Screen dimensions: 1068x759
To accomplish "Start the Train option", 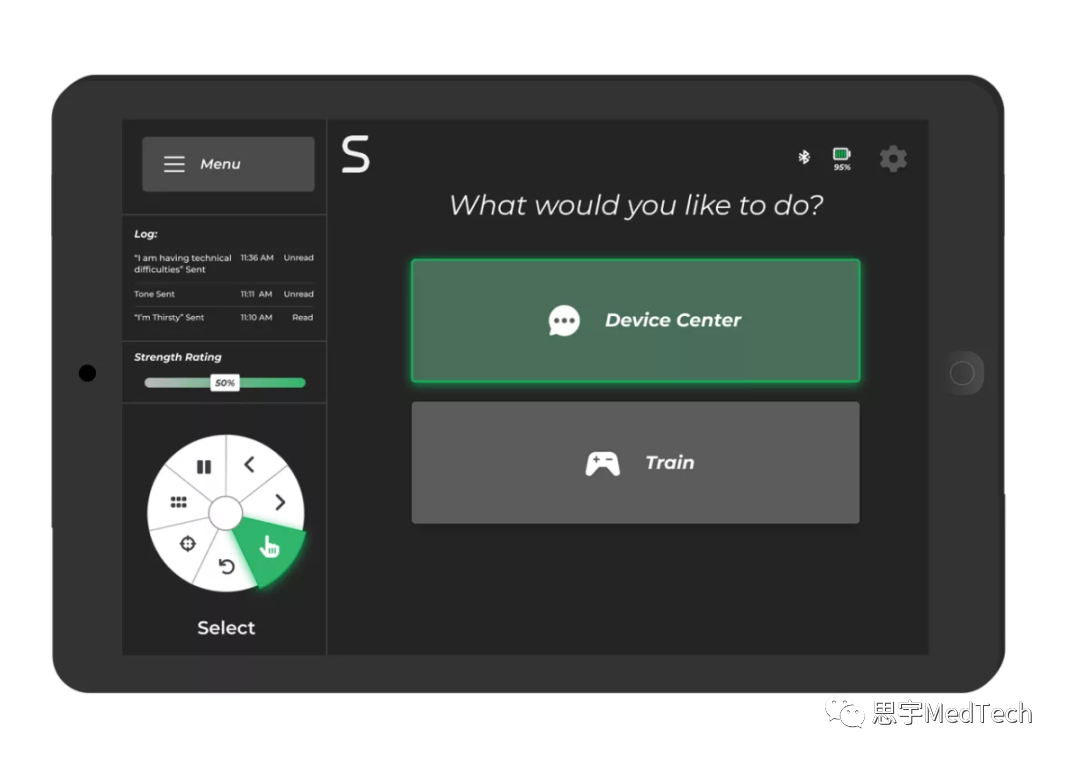I will pyautogui.click(x=635, y=463).
